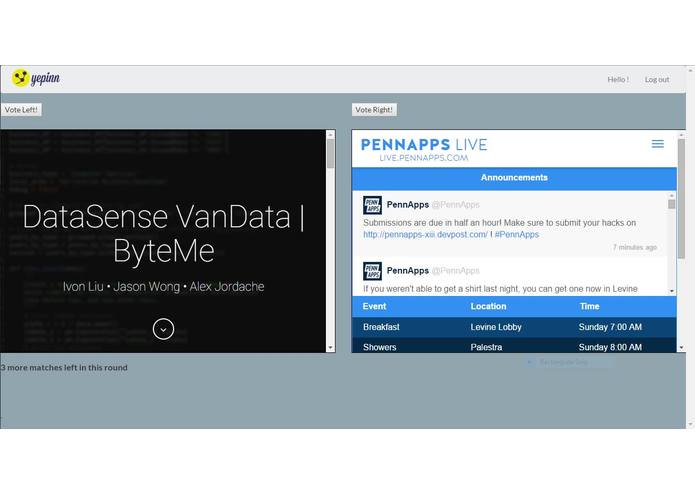Click announcements list scrollbar up arrow
The image size is (695, 494).
point(672,195)
